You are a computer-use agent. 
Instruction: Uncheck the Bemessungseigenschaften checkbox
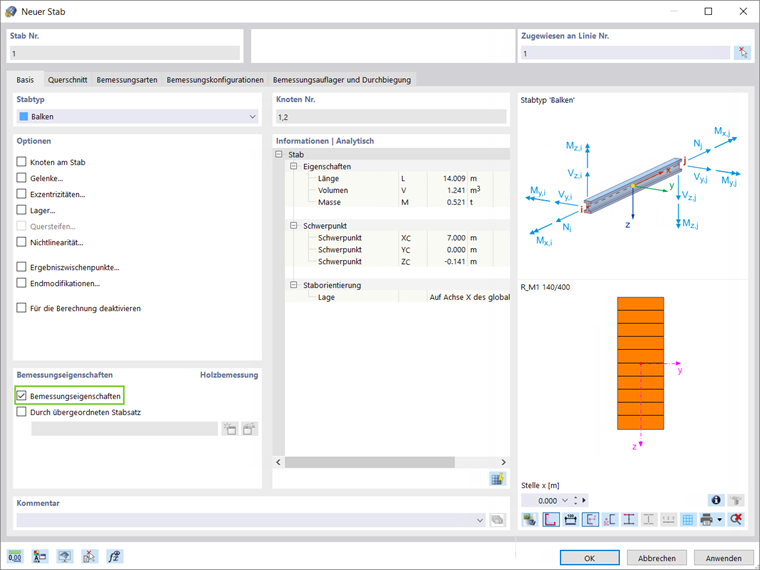click(x=21, y=396)
